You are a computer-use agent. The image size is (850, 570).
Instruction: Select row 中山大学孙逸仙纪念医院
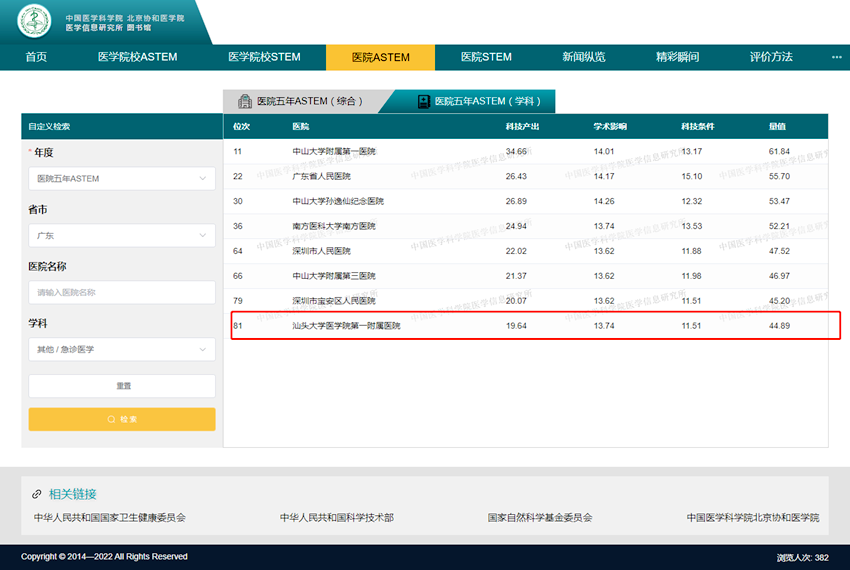(x=526, y=201)
